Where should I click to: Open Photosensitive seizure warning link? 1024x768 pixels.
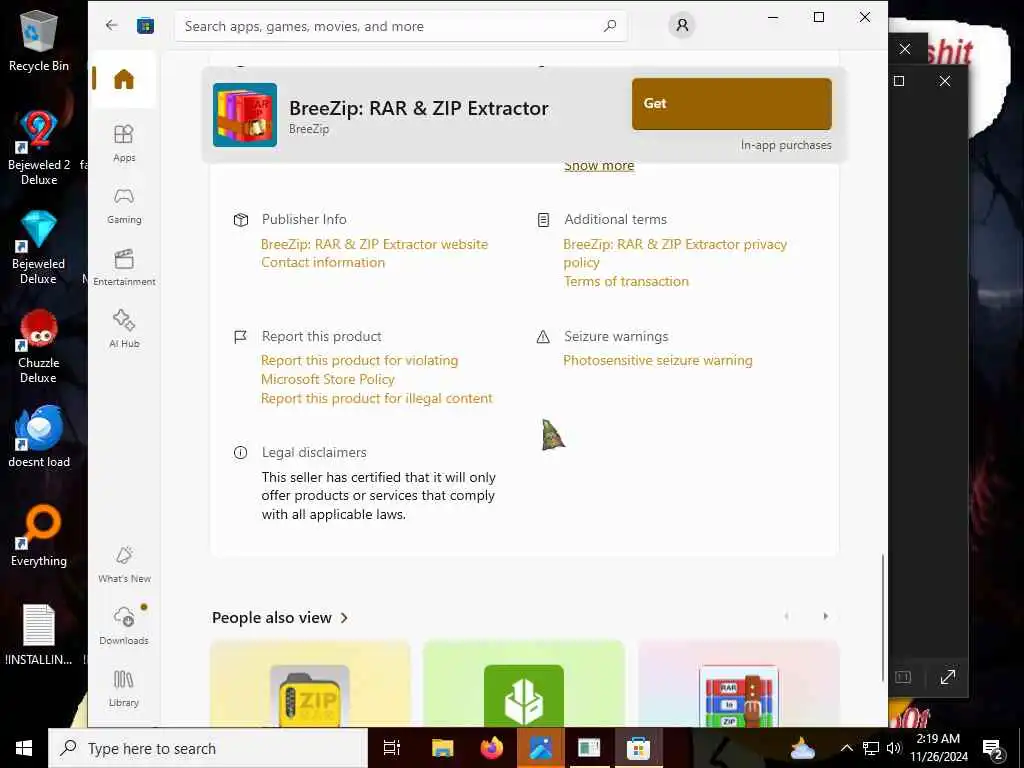(658, 360)
